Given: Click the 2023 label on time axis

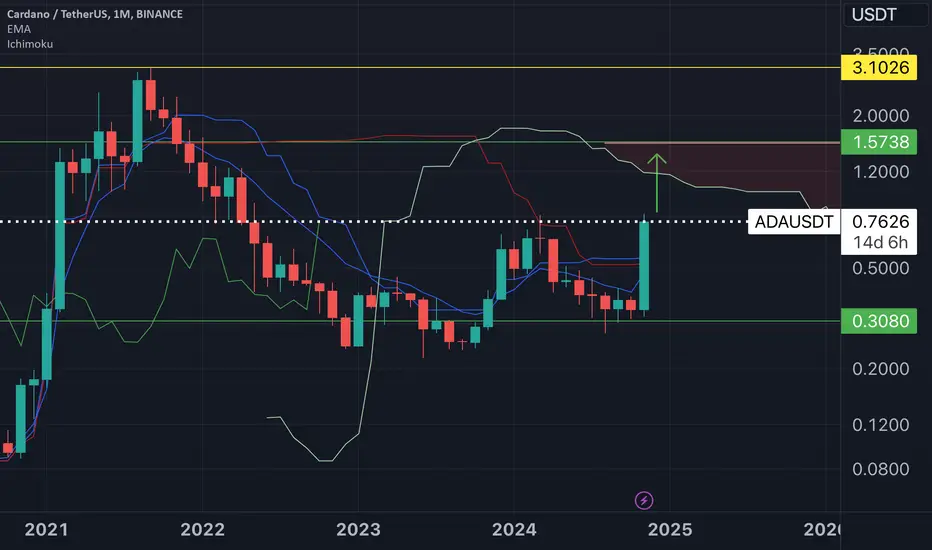Looking at the screenshot, I should tap(358, 529).
